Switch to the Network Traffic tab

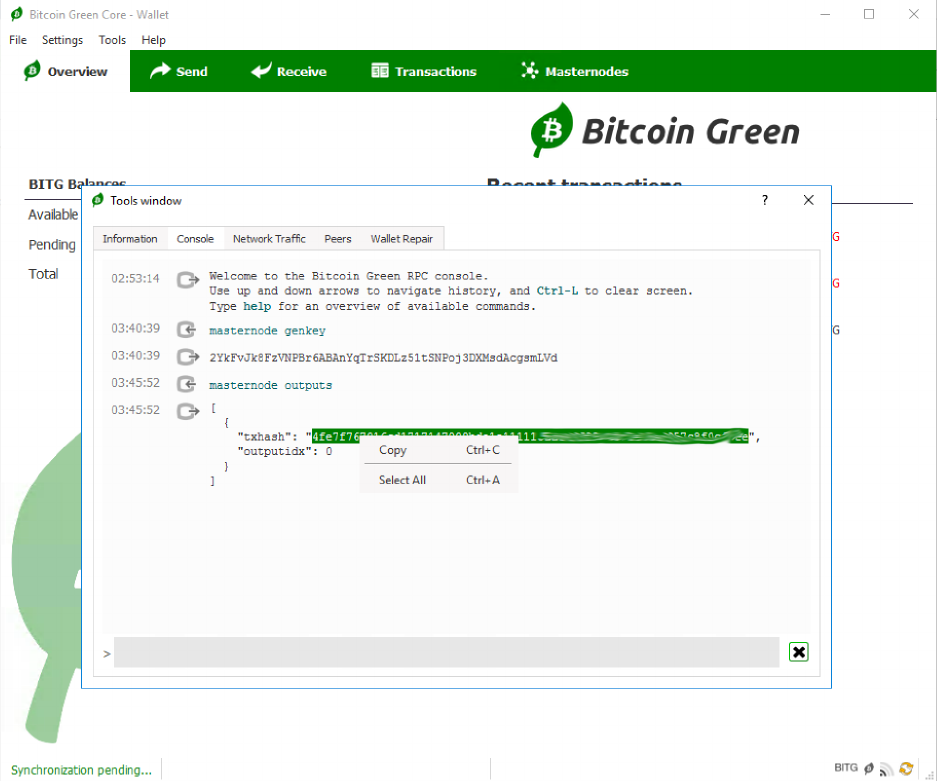point(269,239)
